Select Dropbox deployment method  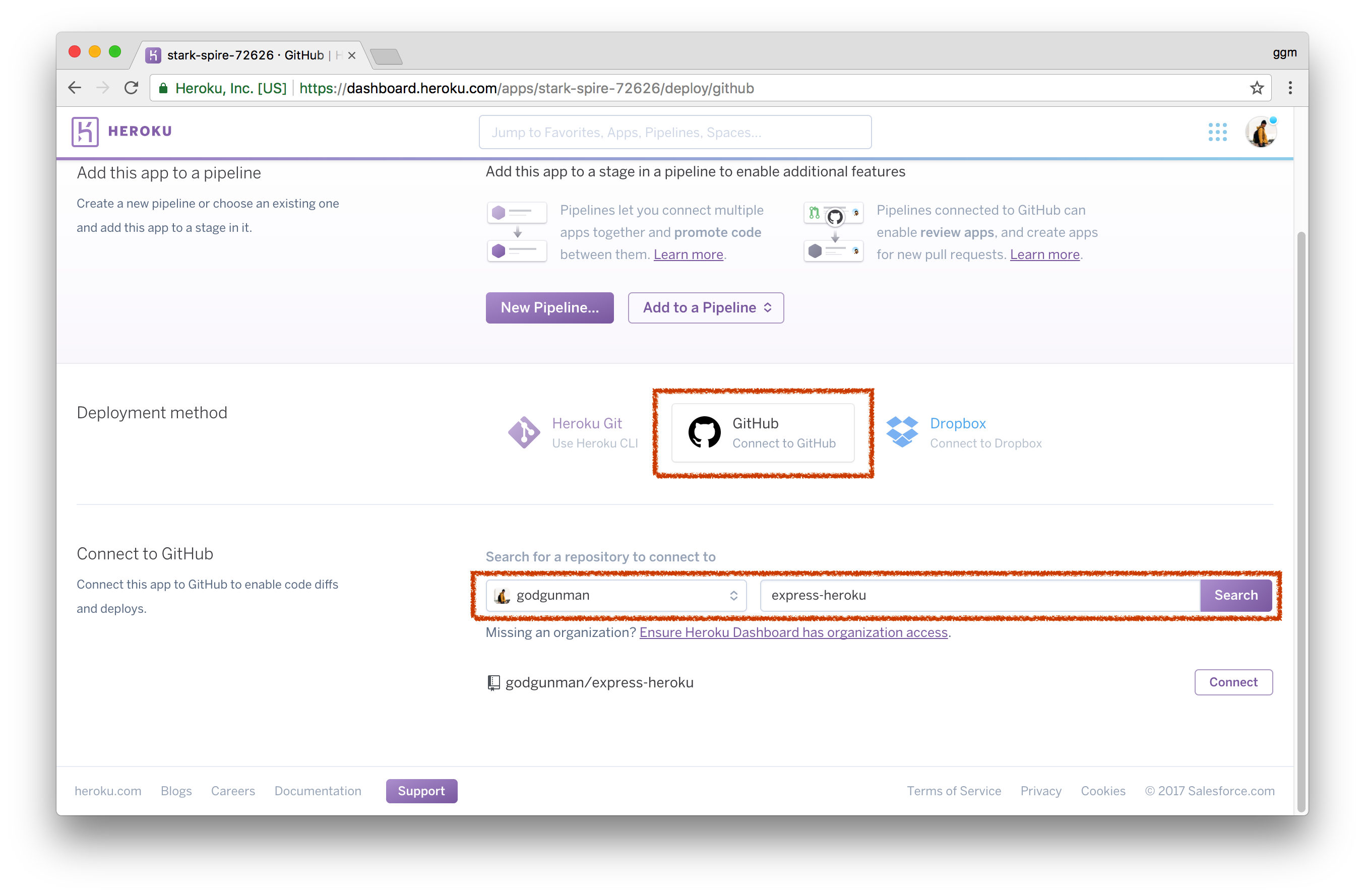964,433
